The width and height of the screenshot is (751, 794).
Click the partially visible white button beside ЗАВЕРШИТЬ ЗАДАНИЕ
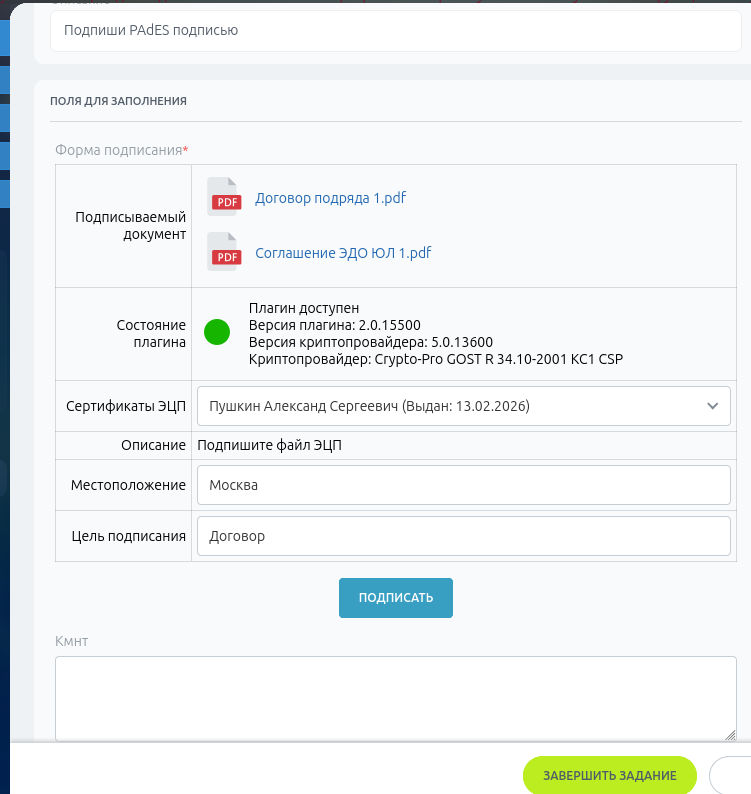(x=730, y=775)
